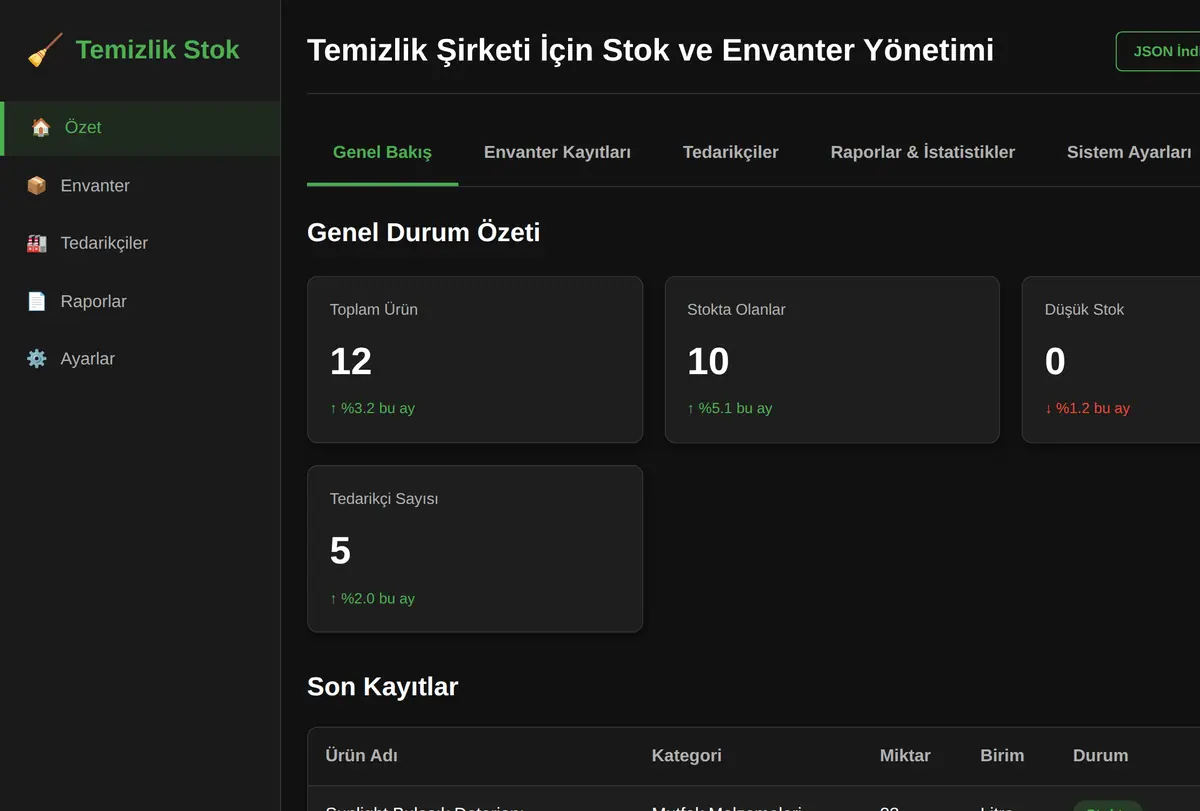
Task: Click the value 5 in Tedarikçi Sayısı
Action: click(x=340, y=551)
